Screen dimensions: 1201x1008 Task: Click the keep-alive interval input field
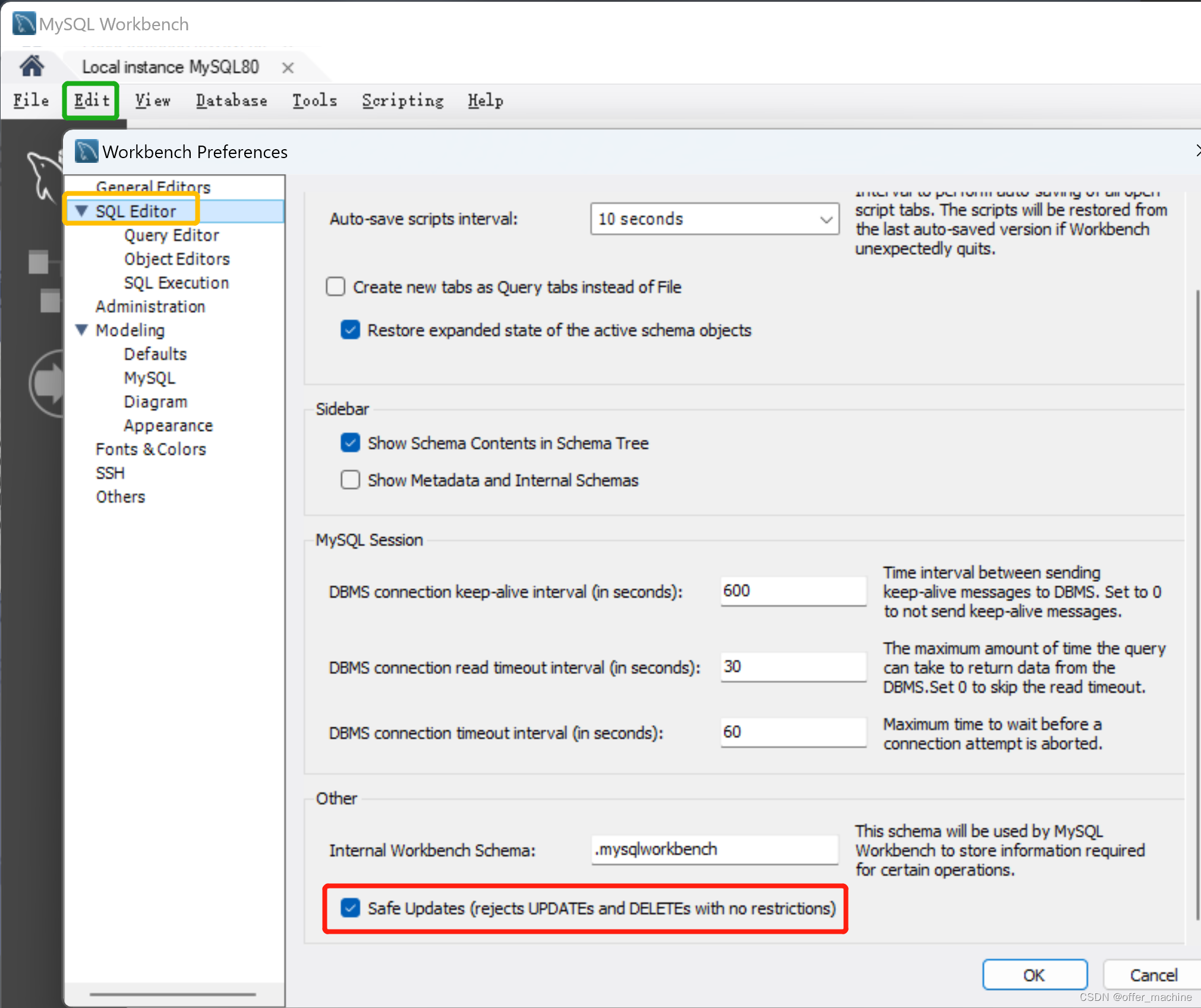[x=792, y=591]
